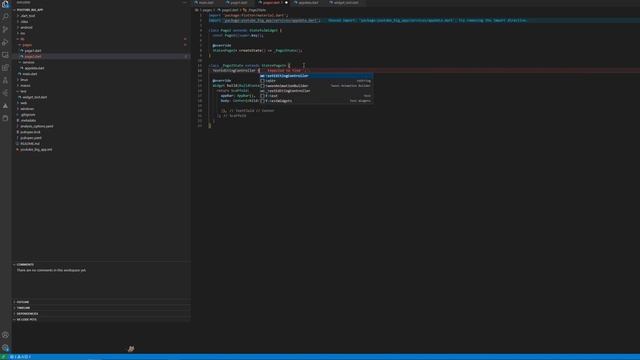Choose the f-test snippet suggestion
The image size is (640, 360).
coord(316,96)
